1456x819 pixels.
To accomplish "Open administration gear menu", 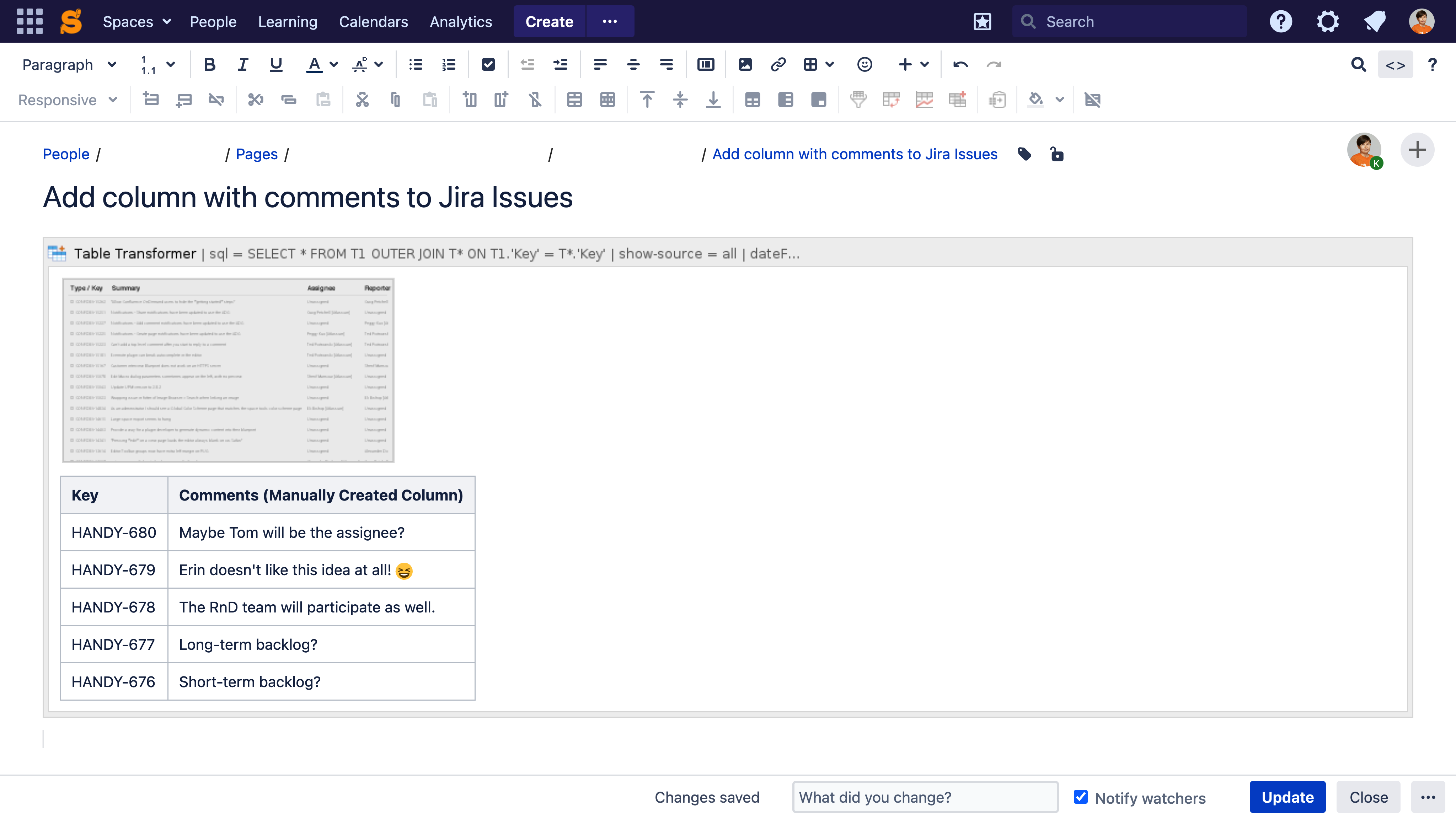I will point(1328,21).
